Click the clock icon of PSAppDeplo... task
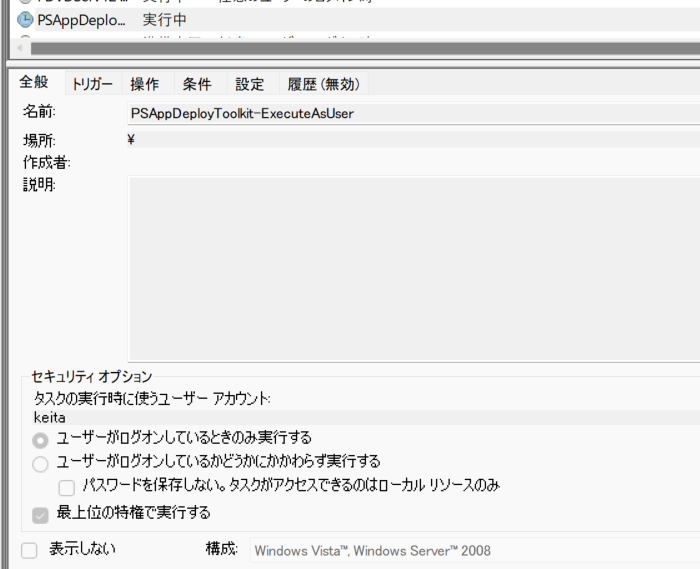Image resolution: width=700 pixels, height=569 pixels. (x=25, y=20)
